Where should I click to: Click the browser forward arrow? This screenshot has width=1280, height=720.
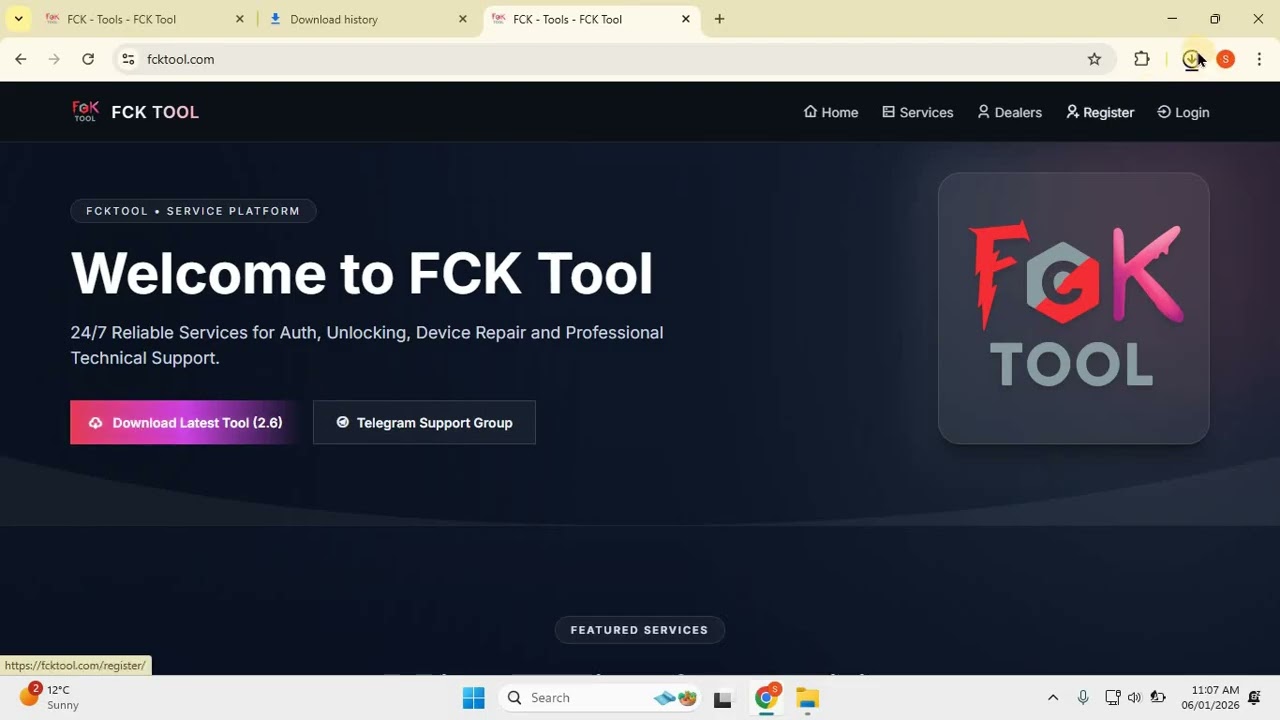click(54, 59)
